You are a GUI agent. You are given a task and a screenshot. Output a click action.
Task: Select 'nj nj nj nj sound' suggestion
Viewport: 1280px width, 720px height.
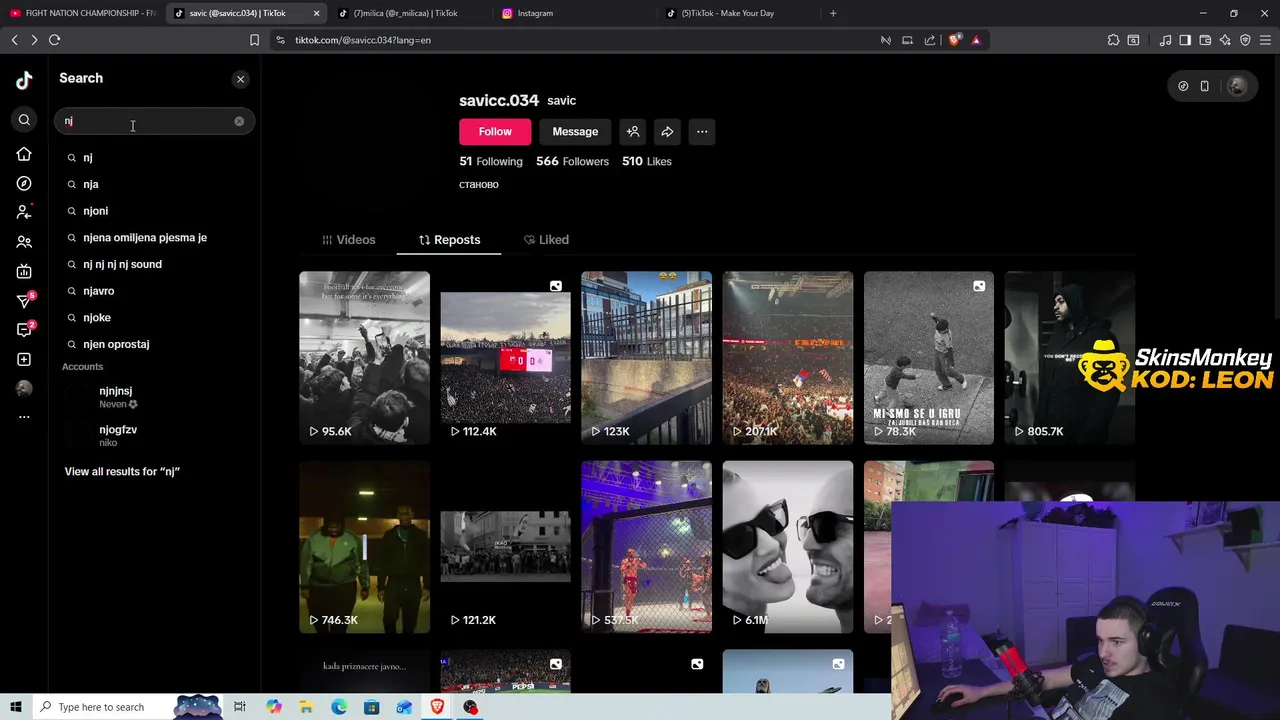[x=153, y=264]
